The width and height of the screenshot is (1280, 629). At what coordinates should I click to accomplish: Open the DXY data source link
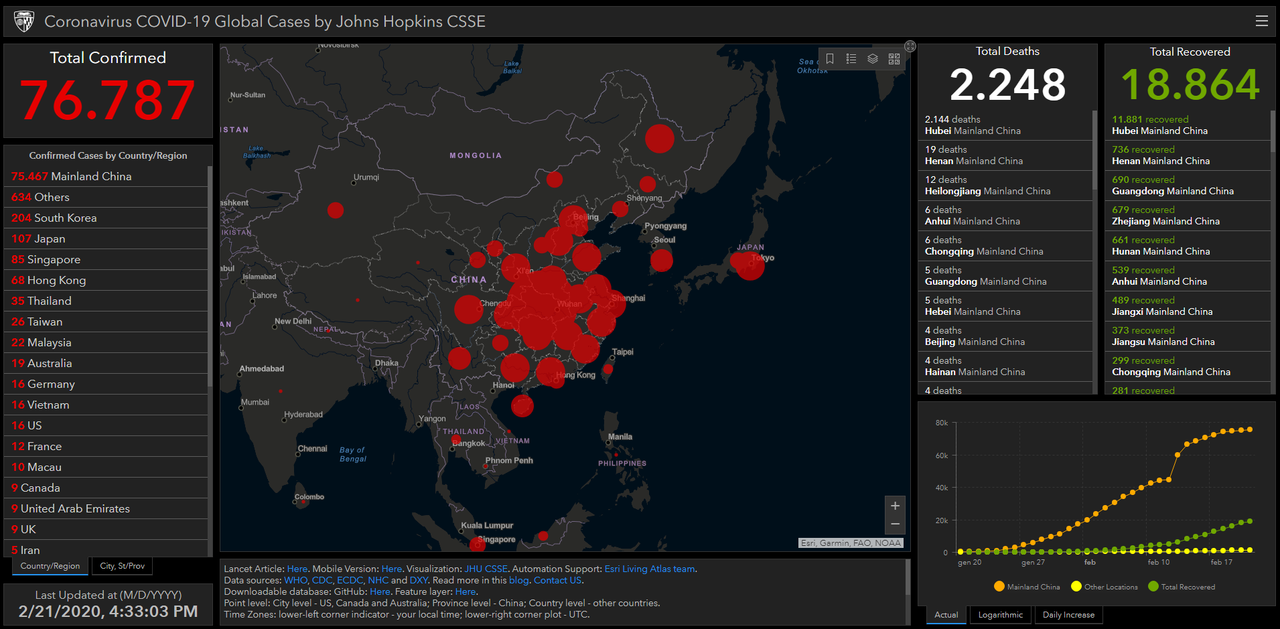(x=418, y=580)
